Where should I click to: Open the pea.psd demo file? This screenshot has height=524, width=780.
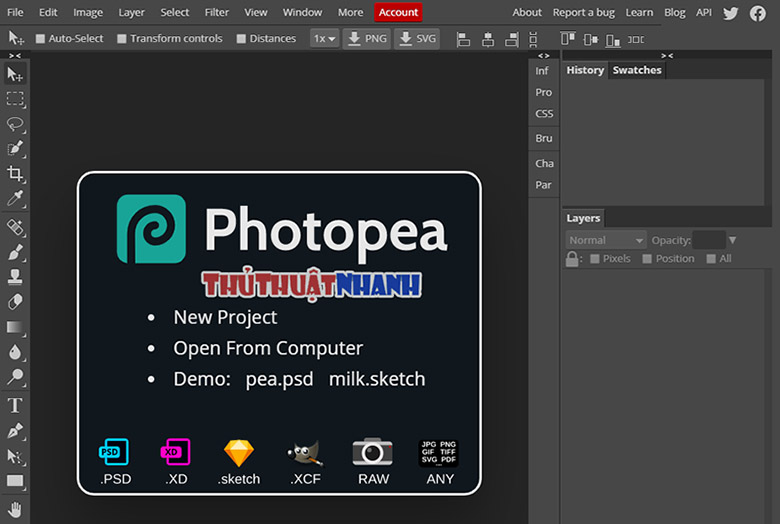point(279,380)
